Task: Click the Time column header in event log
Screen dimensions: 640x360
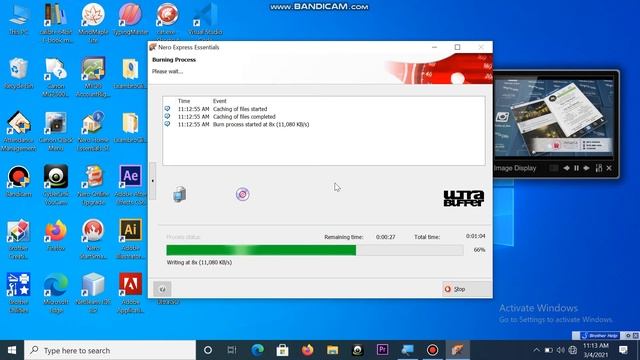Action: coord(184,101)
